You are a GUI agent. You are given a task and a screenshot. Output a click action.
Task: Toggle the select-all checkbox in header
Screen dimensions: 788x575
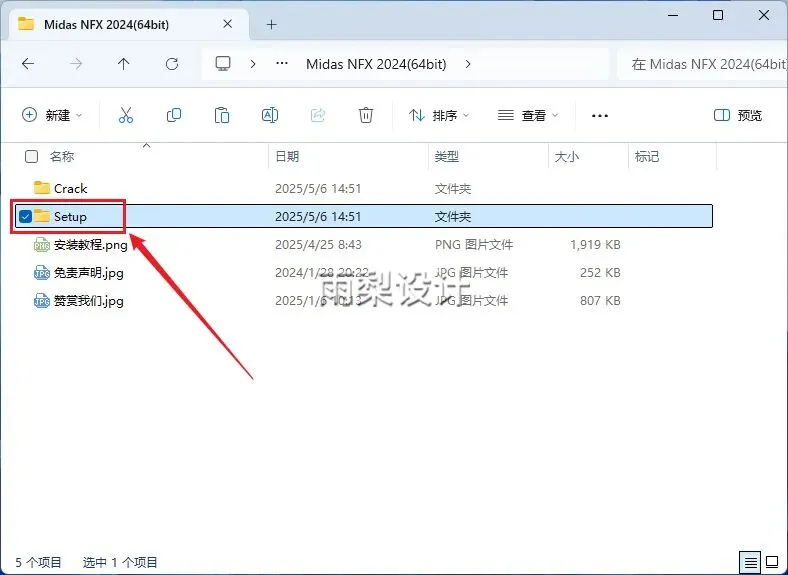(31, 156)
